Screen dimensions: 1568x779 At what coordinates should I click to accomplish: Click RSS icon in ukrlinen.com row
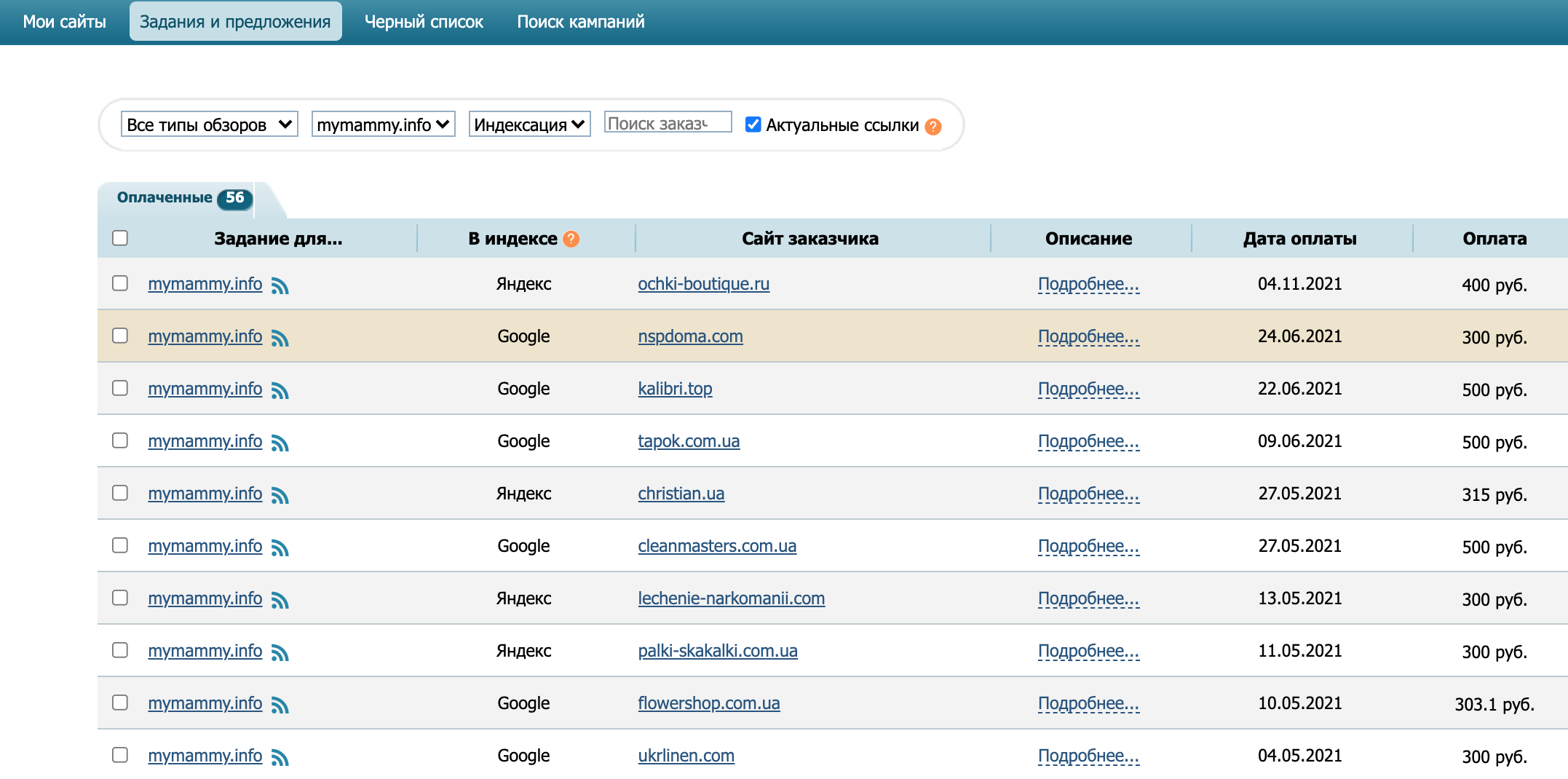280,758
